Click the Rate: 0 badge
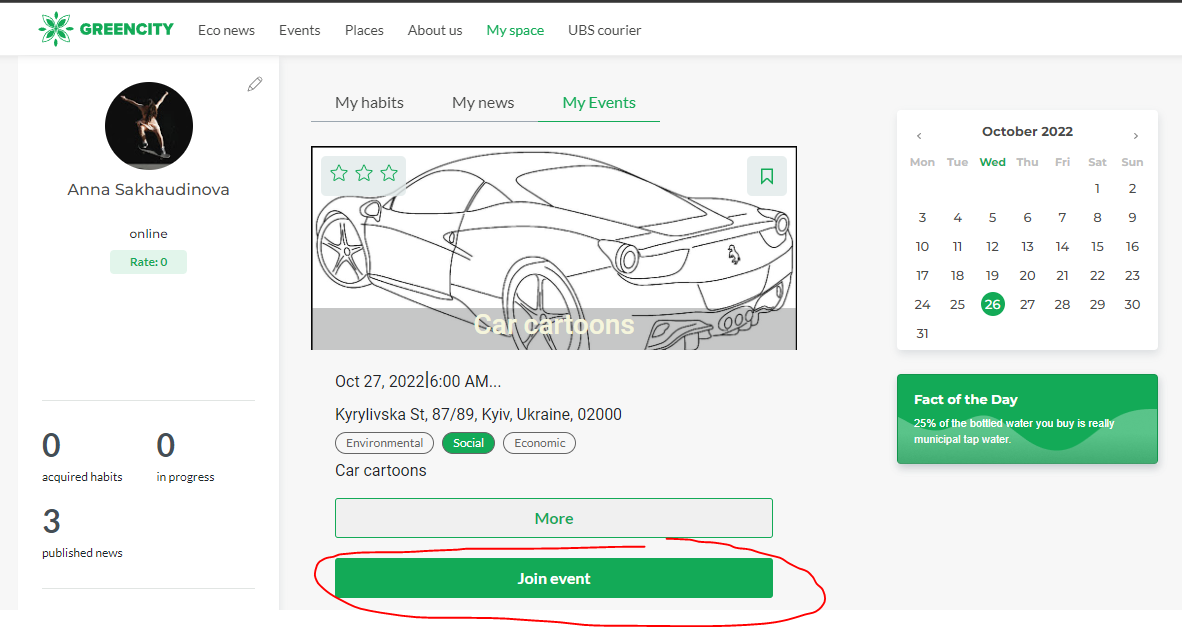This screenshot has width=1182, height=627. (x=148, y=261)
